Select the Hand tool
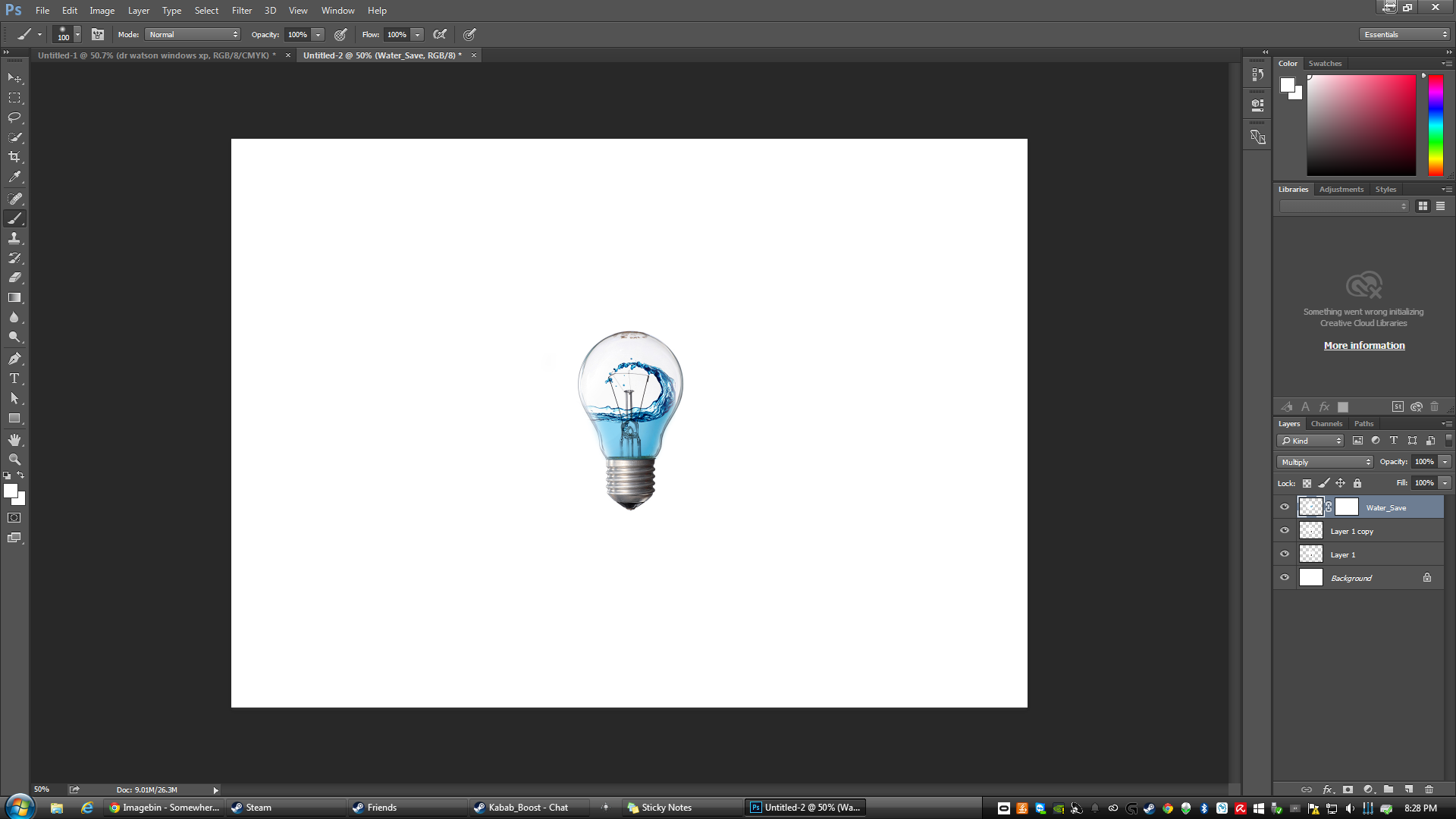This screenshot has height=819, width=1456. point(14,440)
